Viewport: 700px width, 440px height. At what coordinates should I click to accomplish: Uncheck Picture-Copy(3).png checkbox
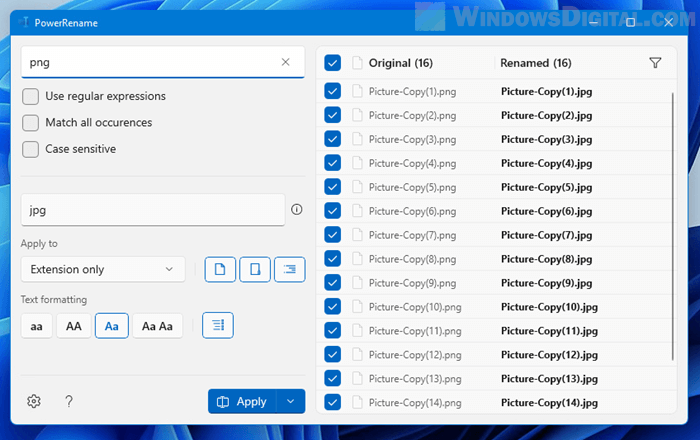333,139
